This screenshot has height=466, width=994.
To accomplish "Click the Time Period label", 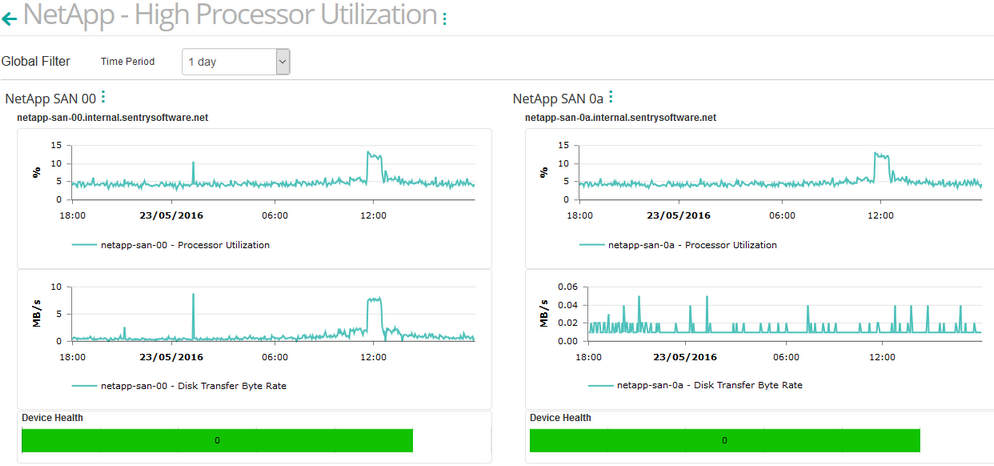I will (x=127, y=61).
